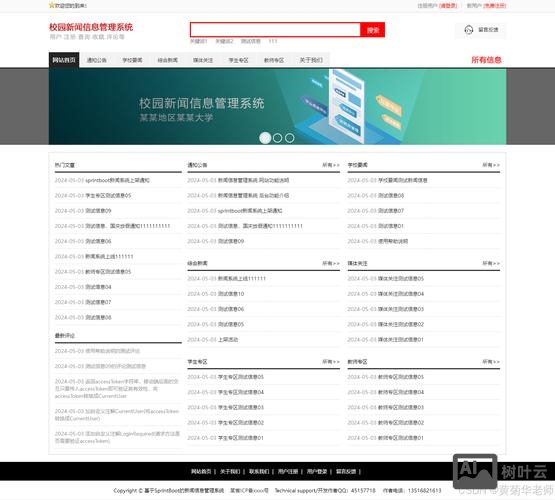Screen dimensions: 555x500
Task: Click the red 所有信息 link
Action: click(x=486, y=60)
